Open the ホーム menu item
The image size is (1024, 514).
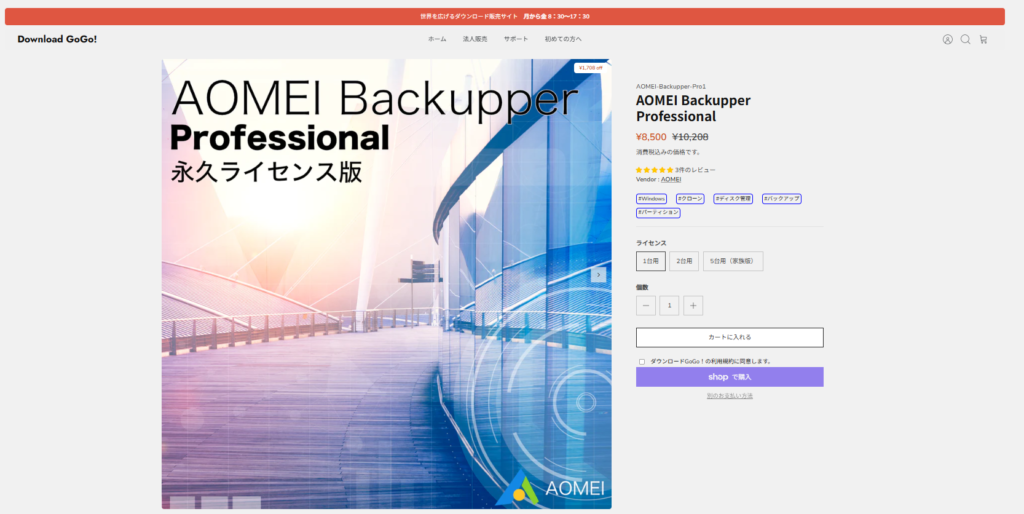[x=438, y=39]
